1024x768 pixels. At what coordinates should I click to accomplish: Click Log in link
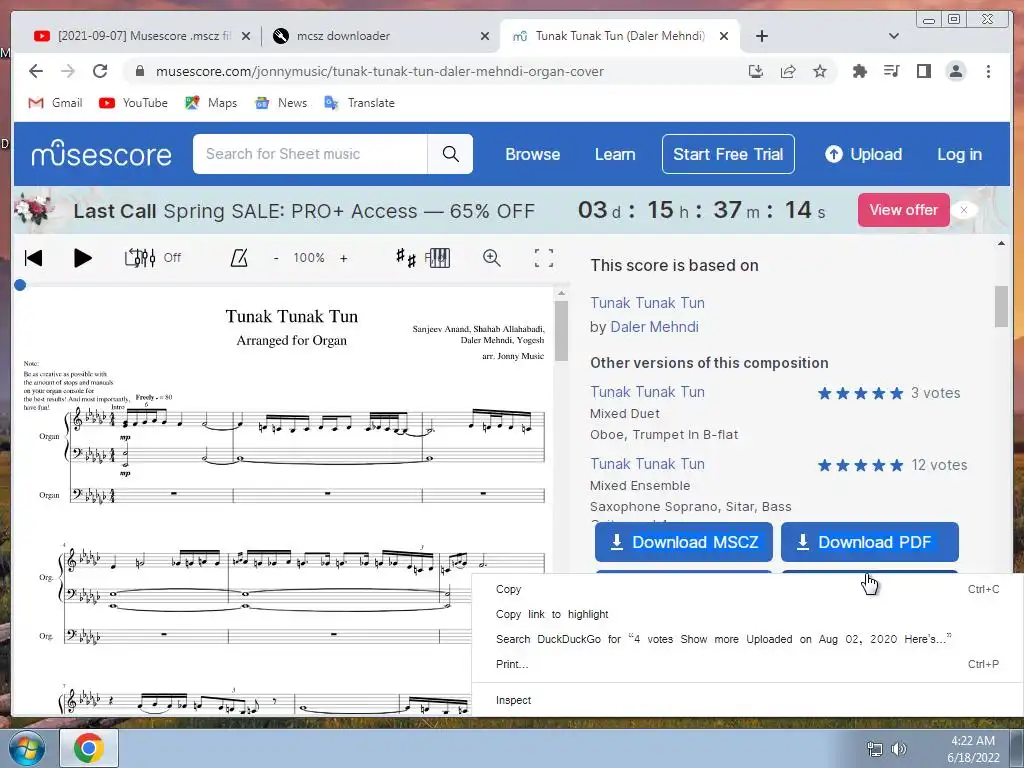[959, 155]
